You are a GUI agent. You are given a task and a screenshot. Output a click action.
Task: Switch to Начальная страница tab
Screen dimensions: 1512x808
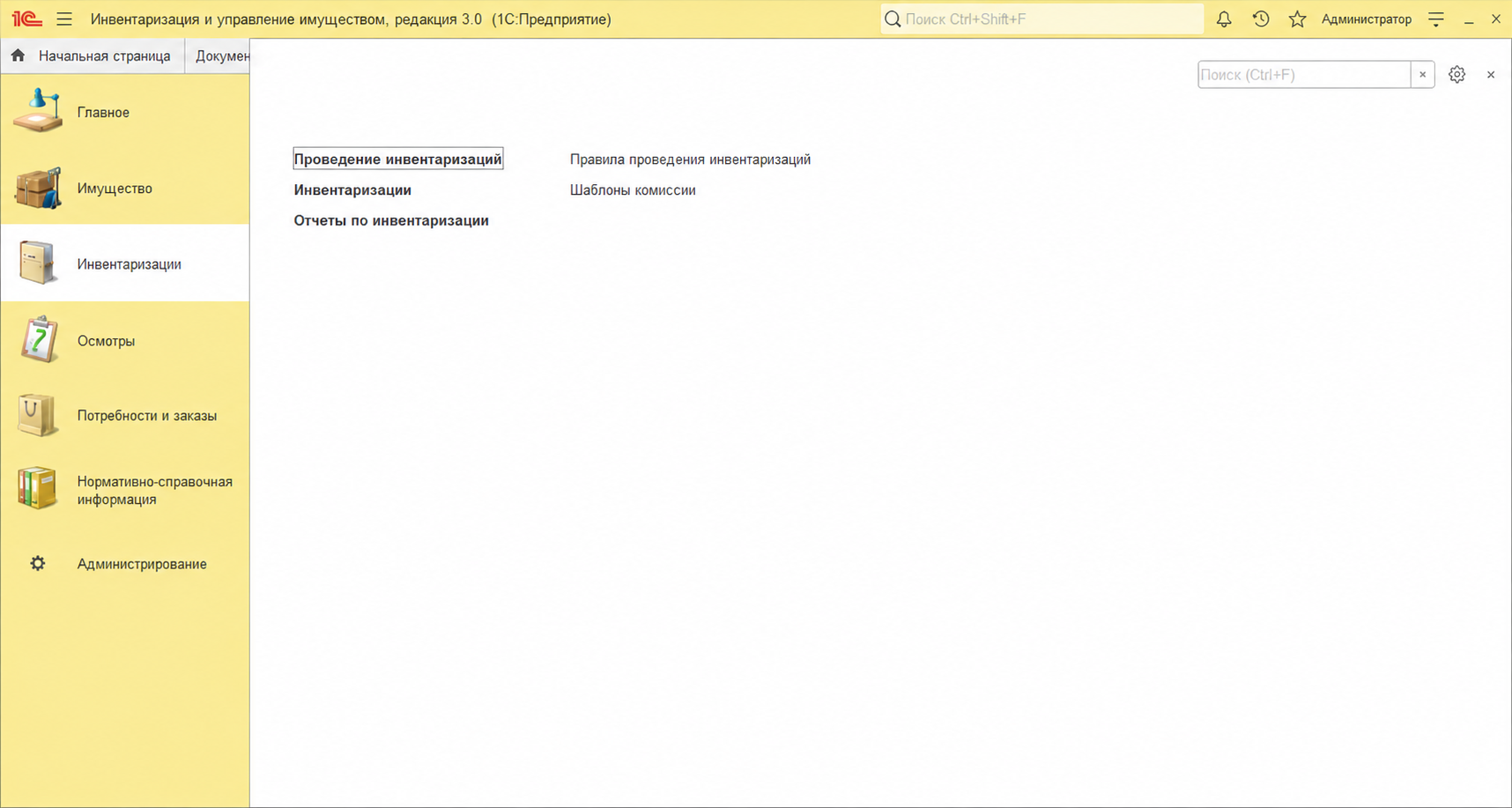point(93,56)
